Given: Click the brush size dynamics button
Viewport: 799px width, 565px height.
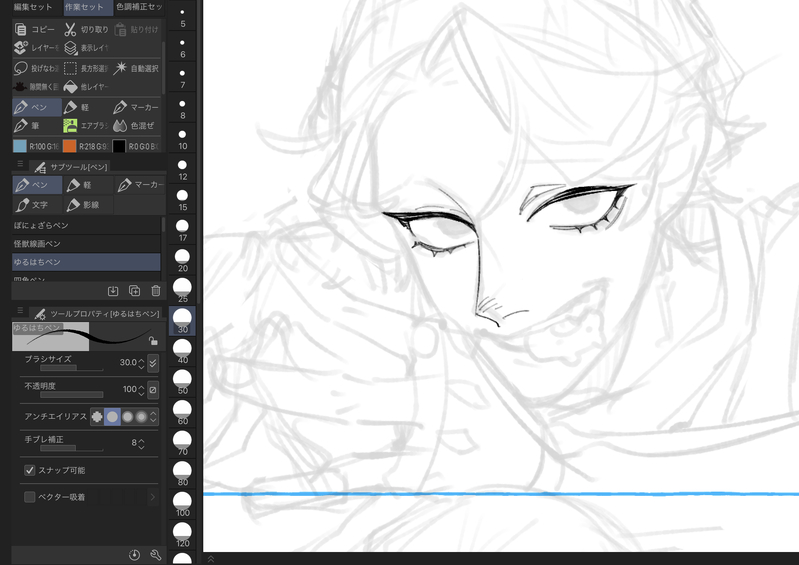Looking at the screenshot, I should coord(153,363).
